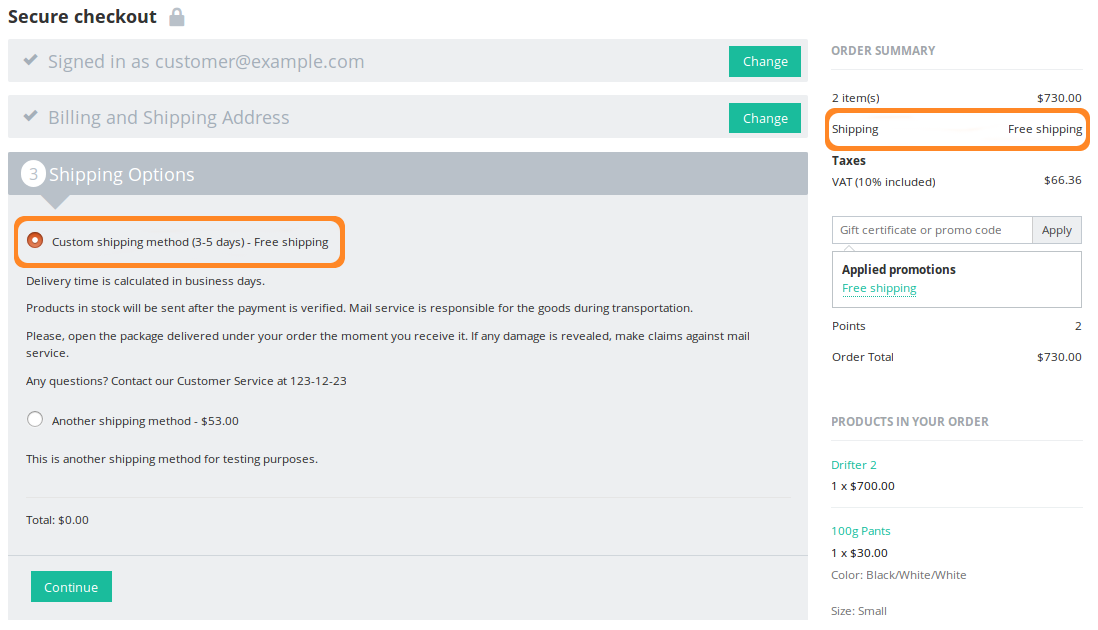1098x630 pixels.
Task: Open the Free shipping applied promotion link
Action: coord(879,288)
